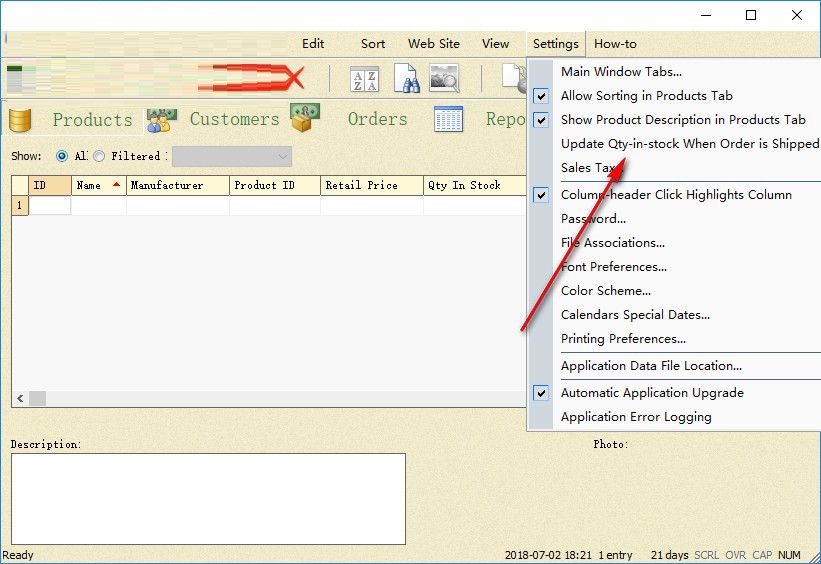Click the money box Orders icon

tap(305, 117)
